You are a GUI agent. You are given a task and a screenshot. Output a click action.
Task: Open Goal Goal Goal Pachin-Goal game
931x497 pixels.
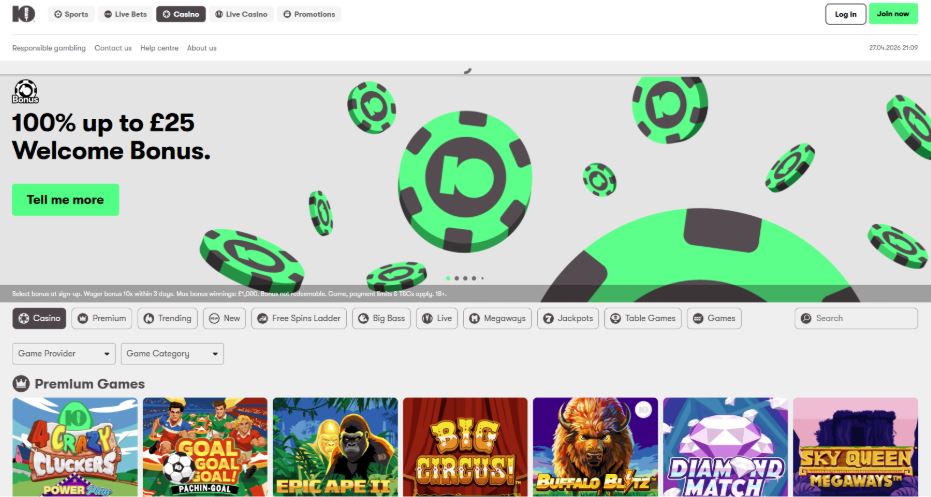click(x=205, y=447)
